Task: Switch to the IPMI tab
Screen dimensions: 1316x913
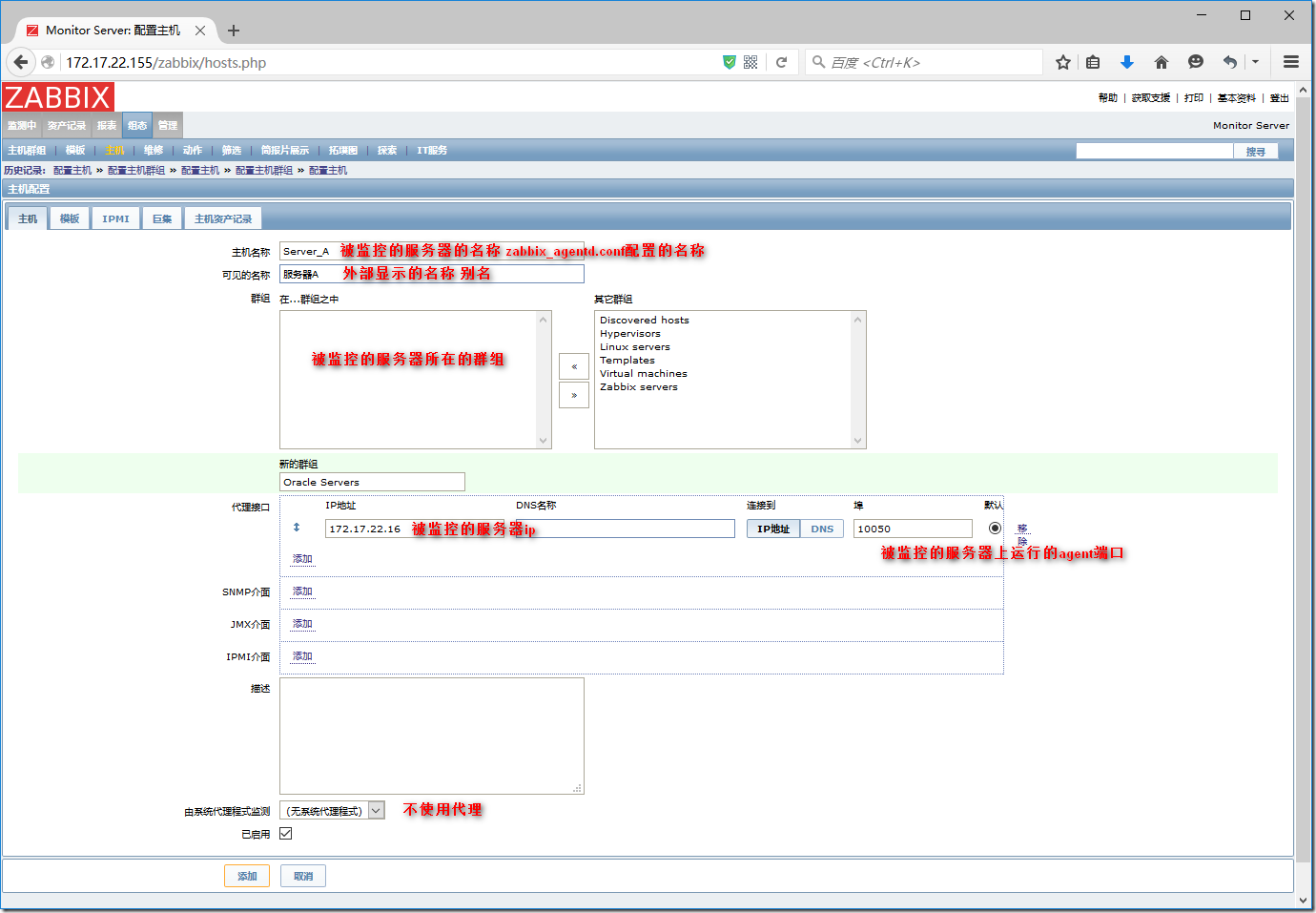Action: pos(115,218)
